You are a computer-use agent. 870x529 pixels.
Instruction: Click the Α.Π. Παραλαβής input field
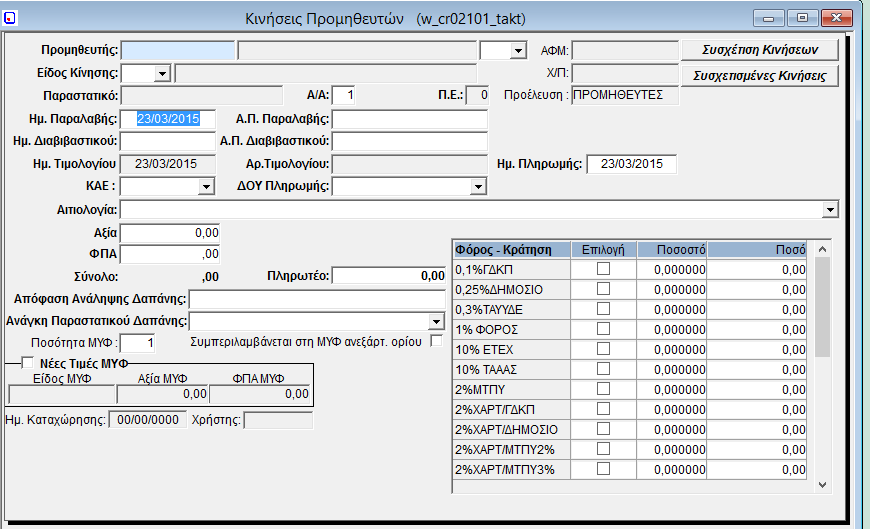click(x=409, y=119)
